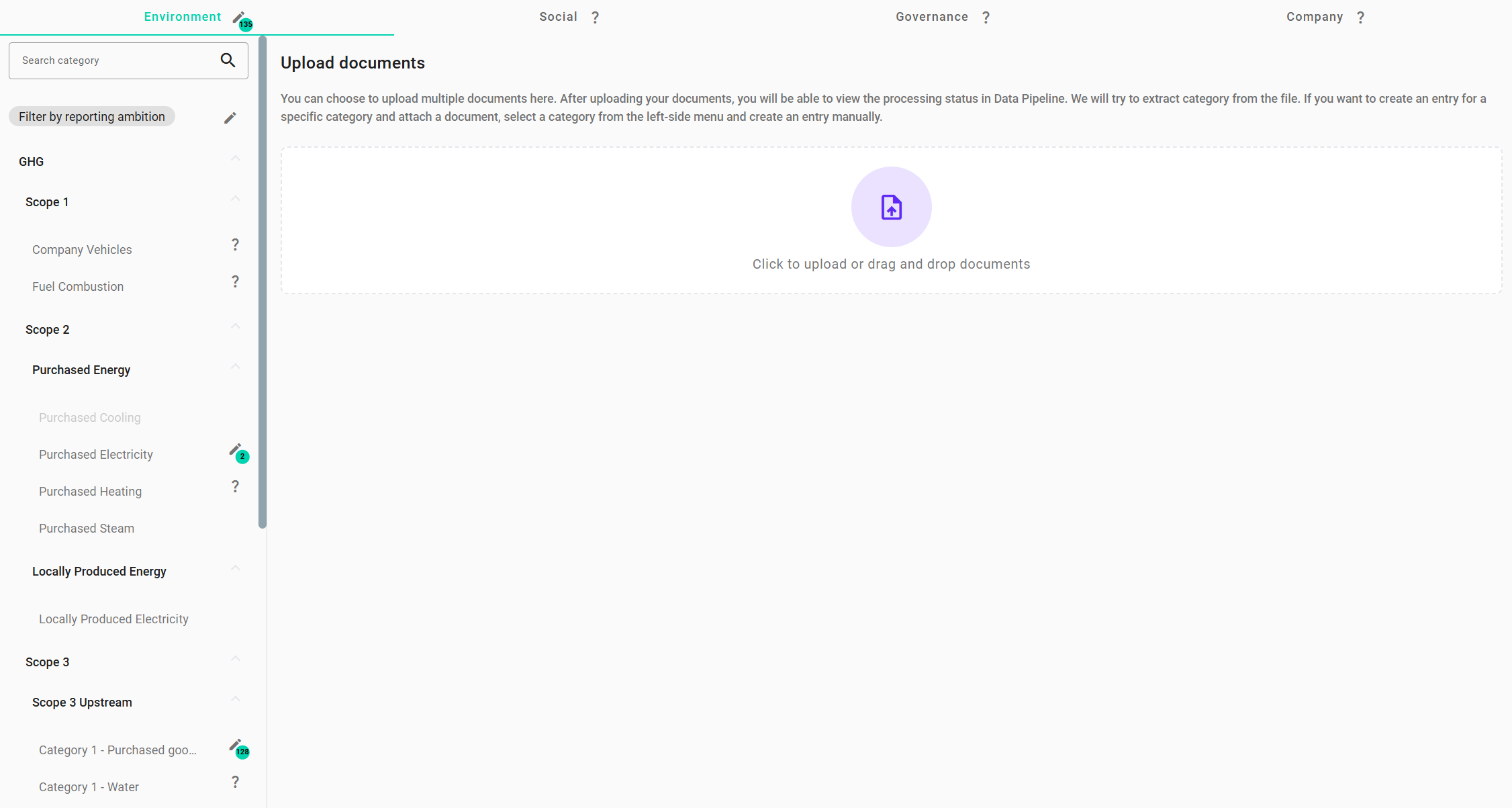
Task: Click help icon for Purchased Heating
Action: tap(235, 486)
